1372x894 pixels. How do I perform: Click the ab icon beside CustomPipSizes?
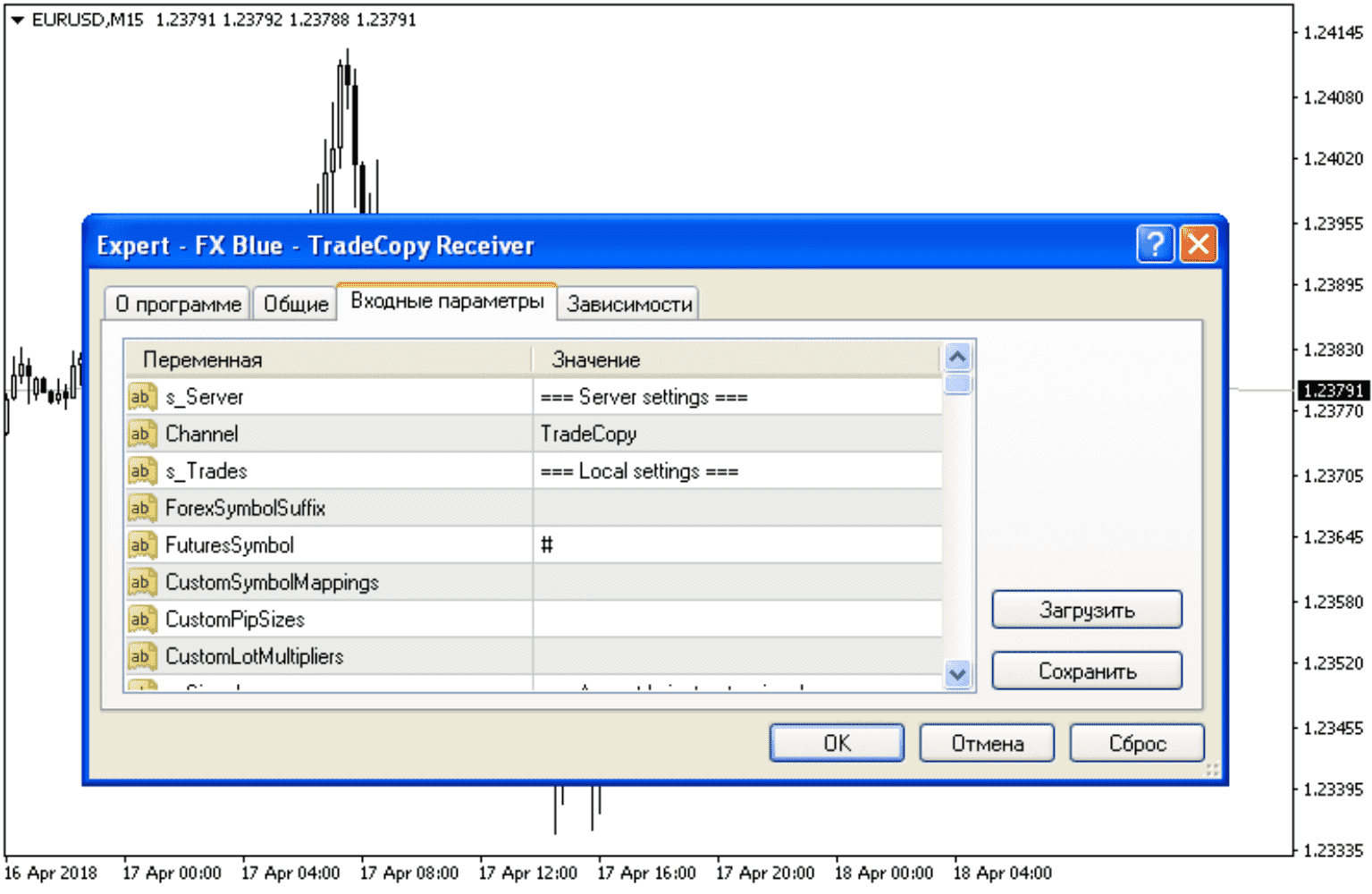(x=142, y=620)
